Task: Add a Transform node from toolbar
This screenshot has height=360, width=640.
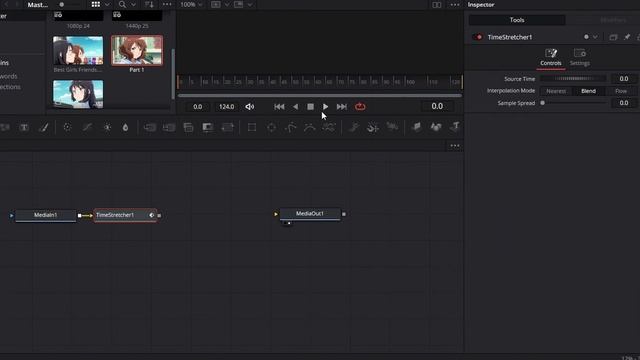Action: [227, 127]
